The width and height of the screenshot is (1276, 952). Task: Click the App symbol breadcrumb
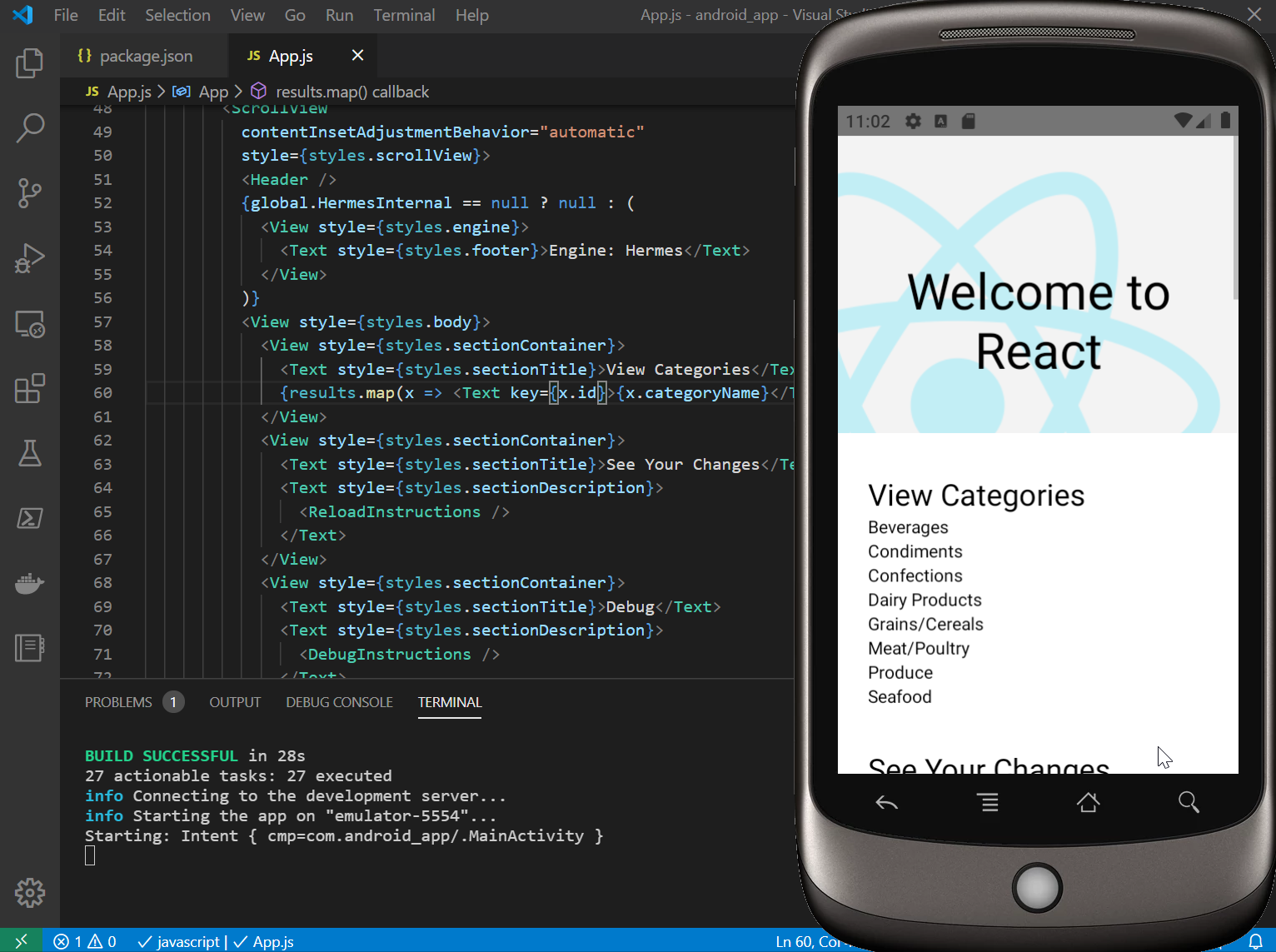click(200, 92)
